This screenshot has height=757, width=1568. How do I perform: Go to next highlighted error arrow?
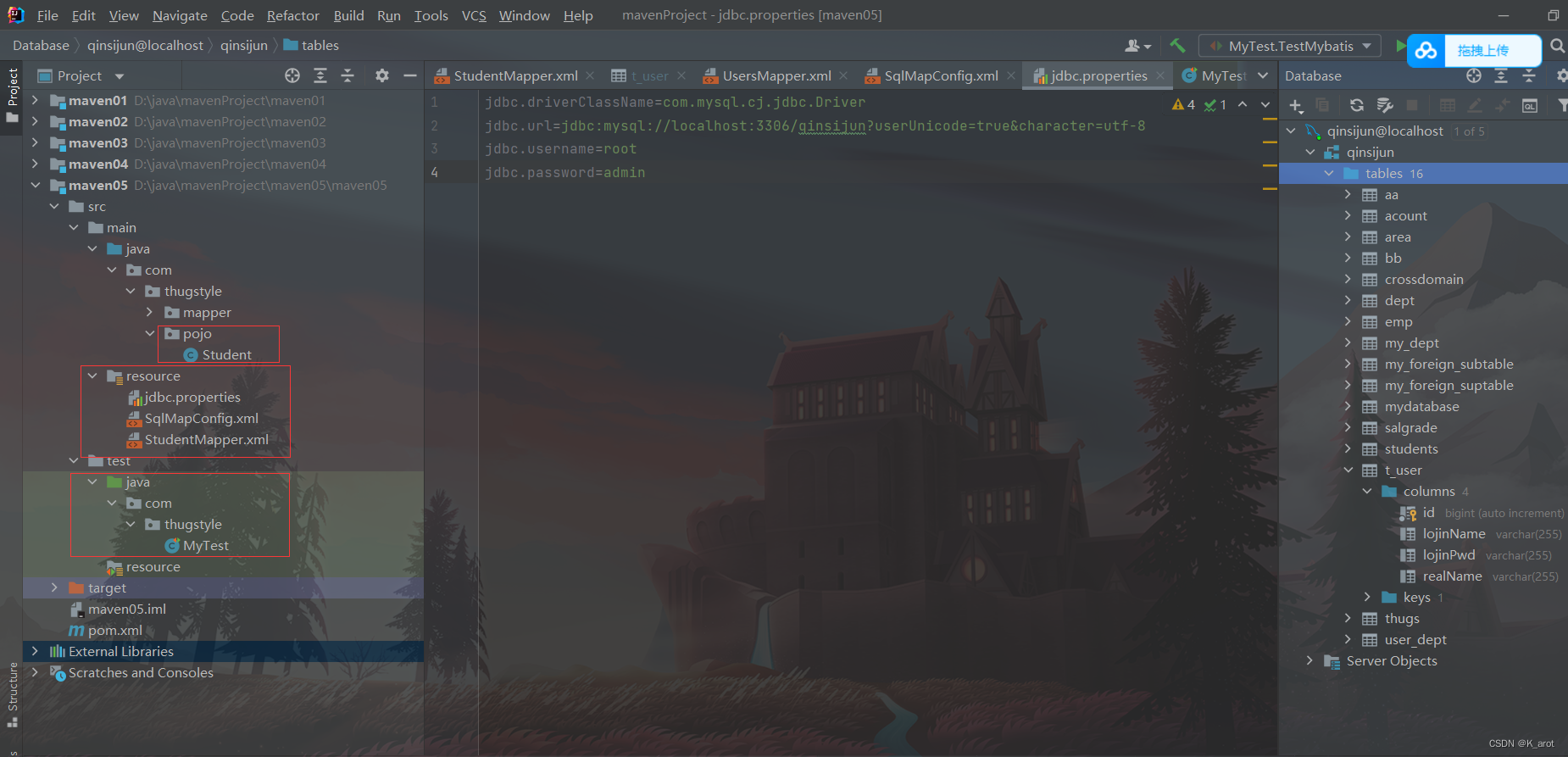click(x=1265, y=104)
